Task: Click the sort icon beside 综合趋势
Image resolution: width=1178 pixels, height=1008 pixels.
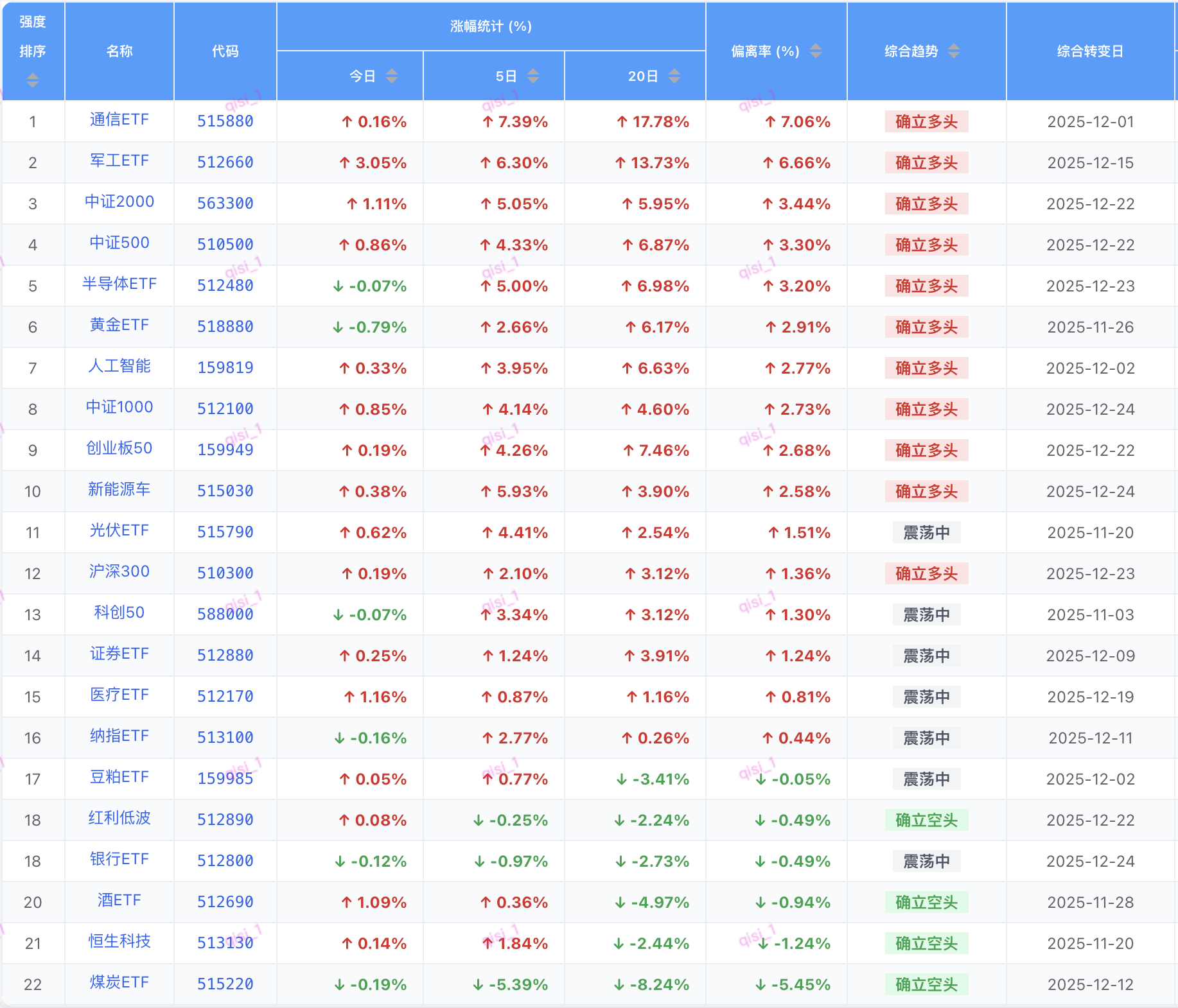Action: pyautogui.click(x=954, y=51)
